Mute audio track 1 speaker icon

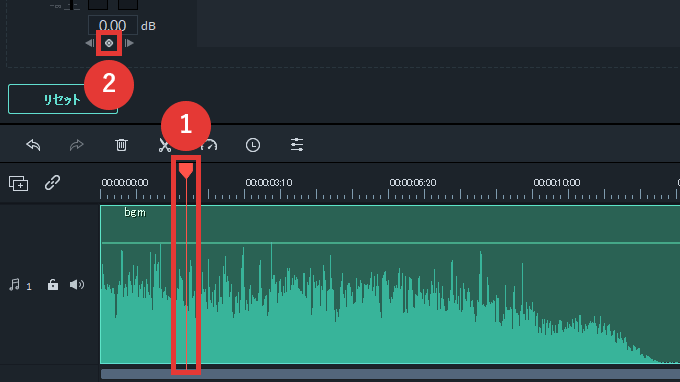77,284
